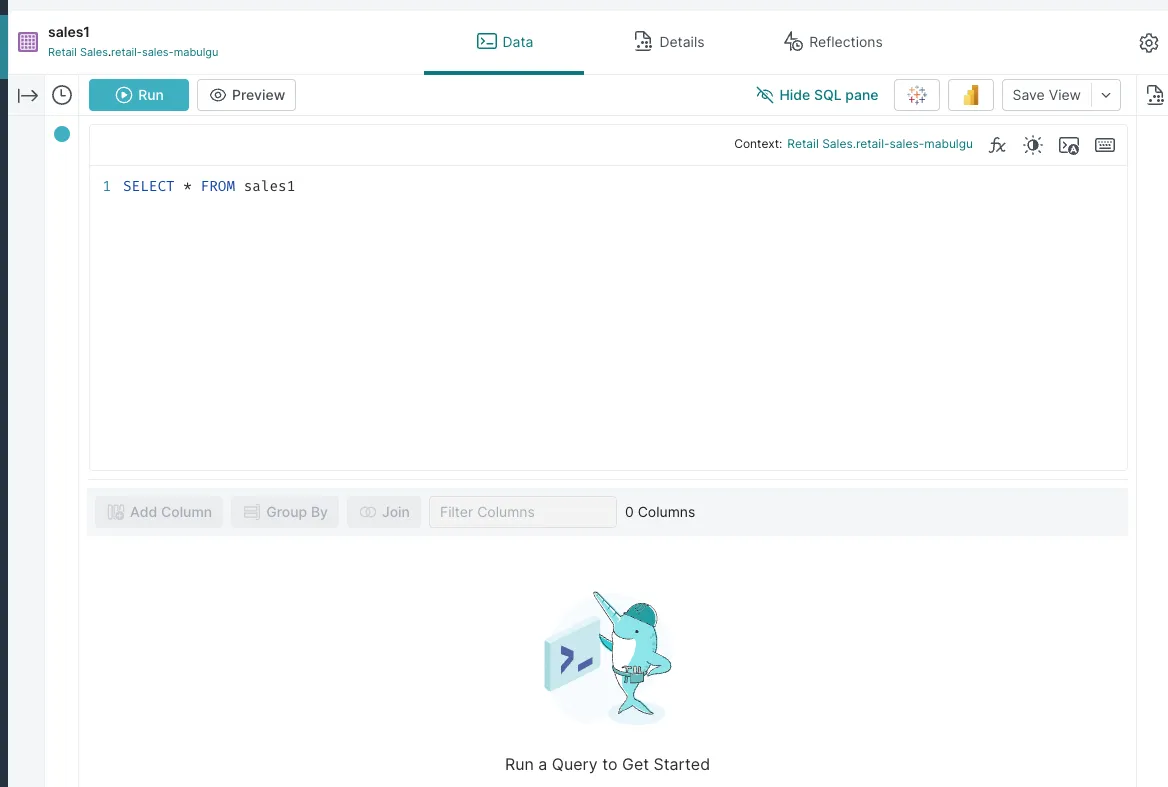Screen dimensions: 1168x787
Task: Toggle SQL autocomplete in the editor
Action: click(1068, 145)
